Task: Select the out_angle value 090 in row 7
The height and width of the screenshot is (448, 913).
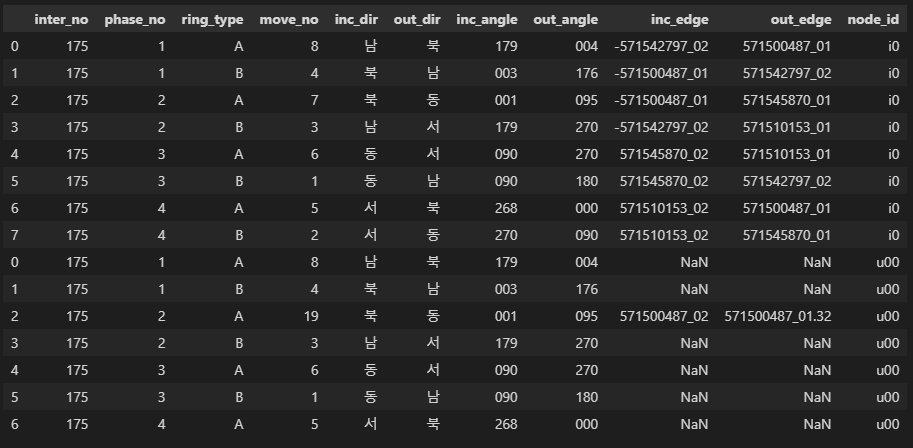Action: tap(584, 236)
